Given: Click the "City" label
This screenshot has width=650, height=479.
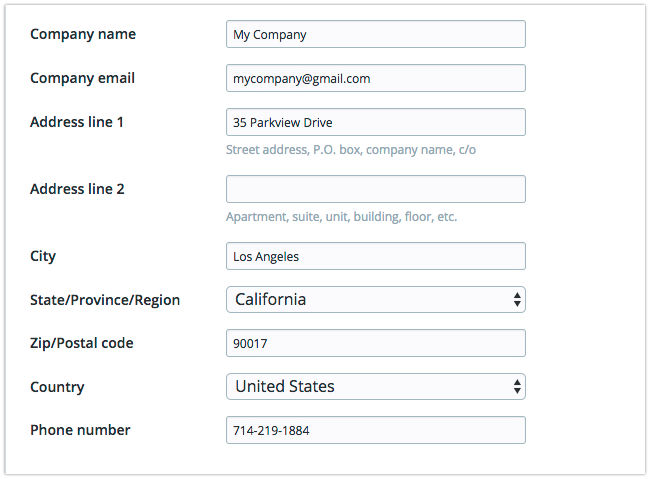Looking at the screenshot, I should click(43, 256).
